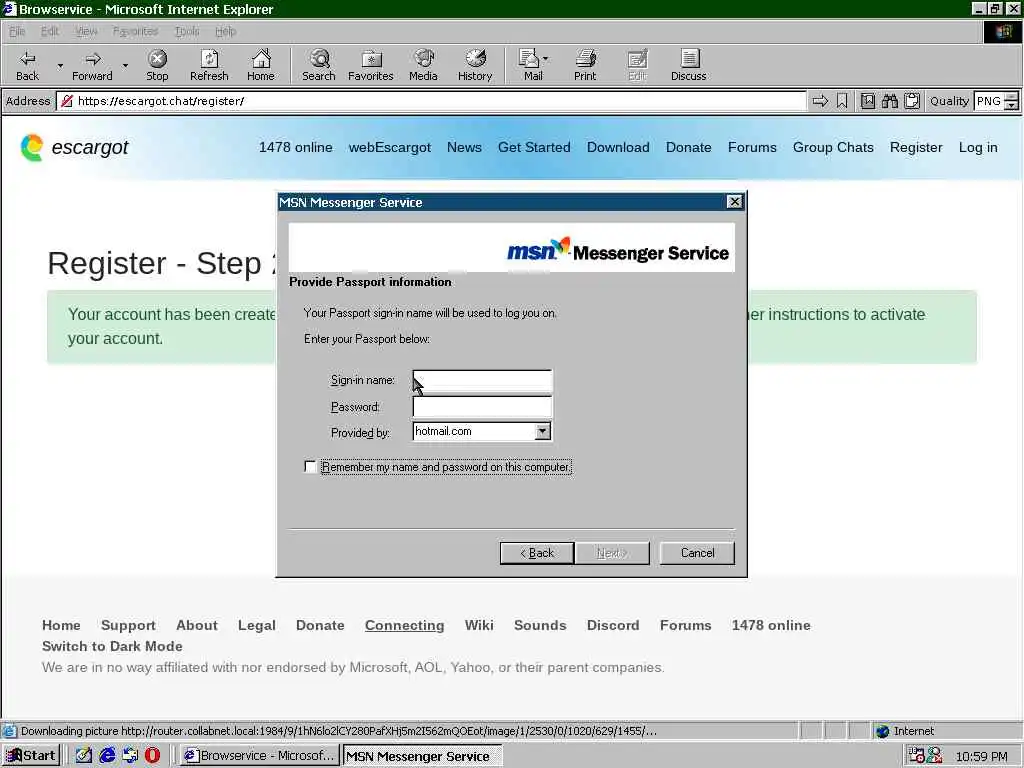Open the Mail button dropdown arrow
Screen dimensions: 1024x768
[x=545, y=59]
